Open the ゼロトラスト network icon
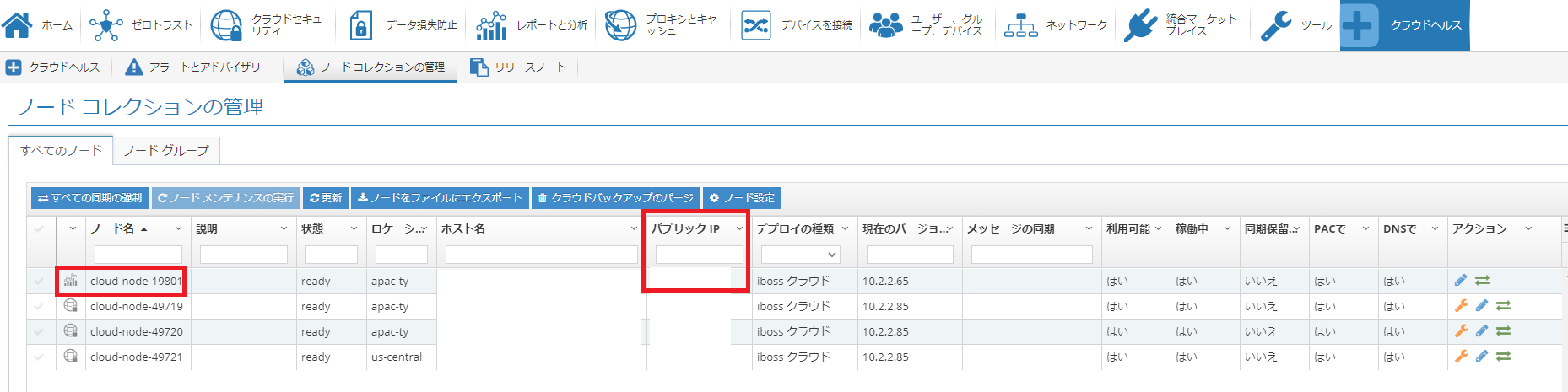The image size is (1568, 392). (106, 25)
